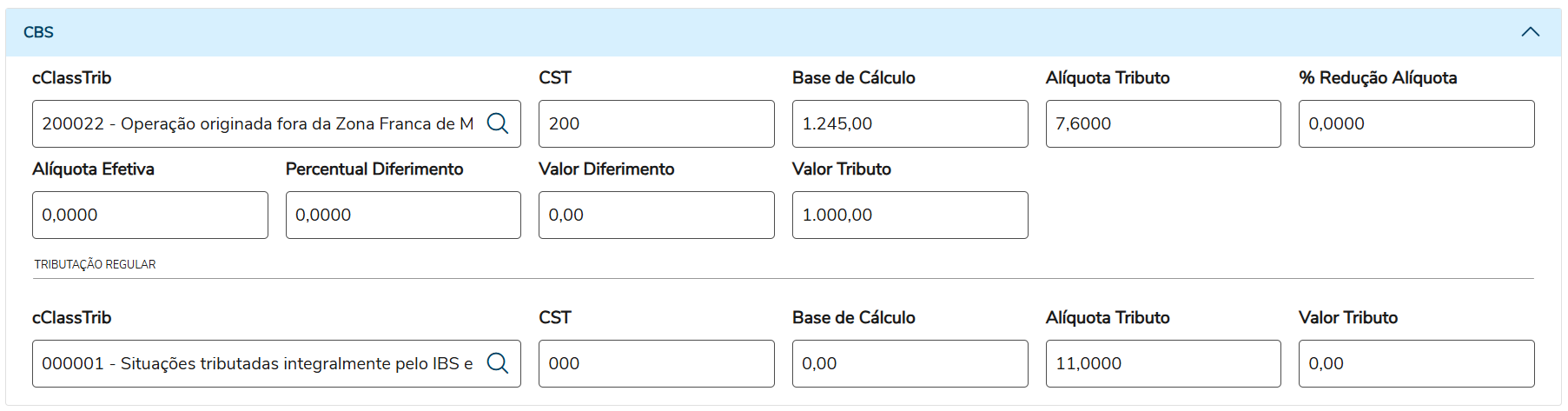Viewport: 1568px width, 411px height.
Task: Click the % Redução Alíquota field
Action: click(x=1416, y=123)
